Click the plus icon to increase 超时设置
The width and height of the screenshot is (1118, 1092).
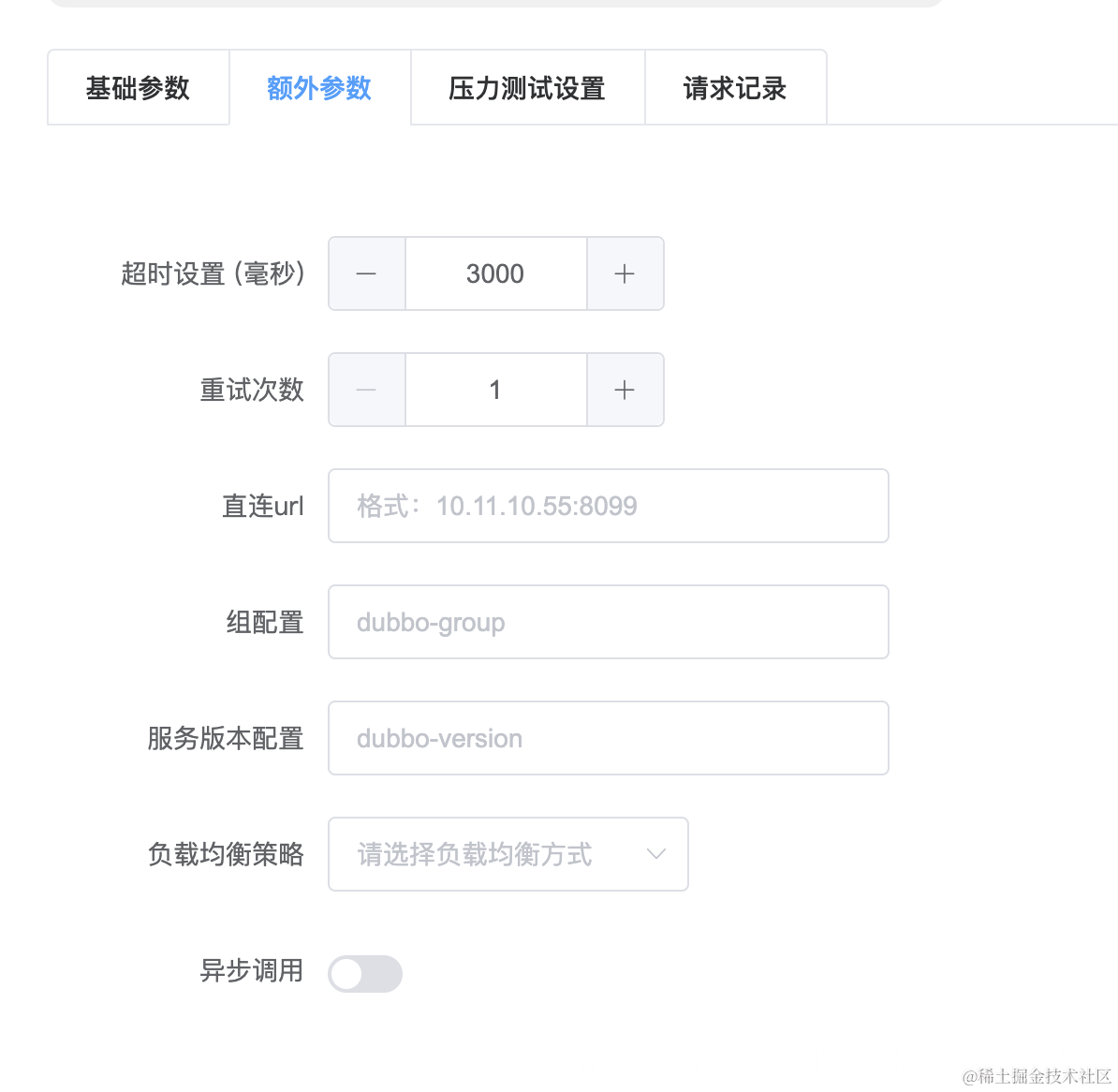click(625, 273)
